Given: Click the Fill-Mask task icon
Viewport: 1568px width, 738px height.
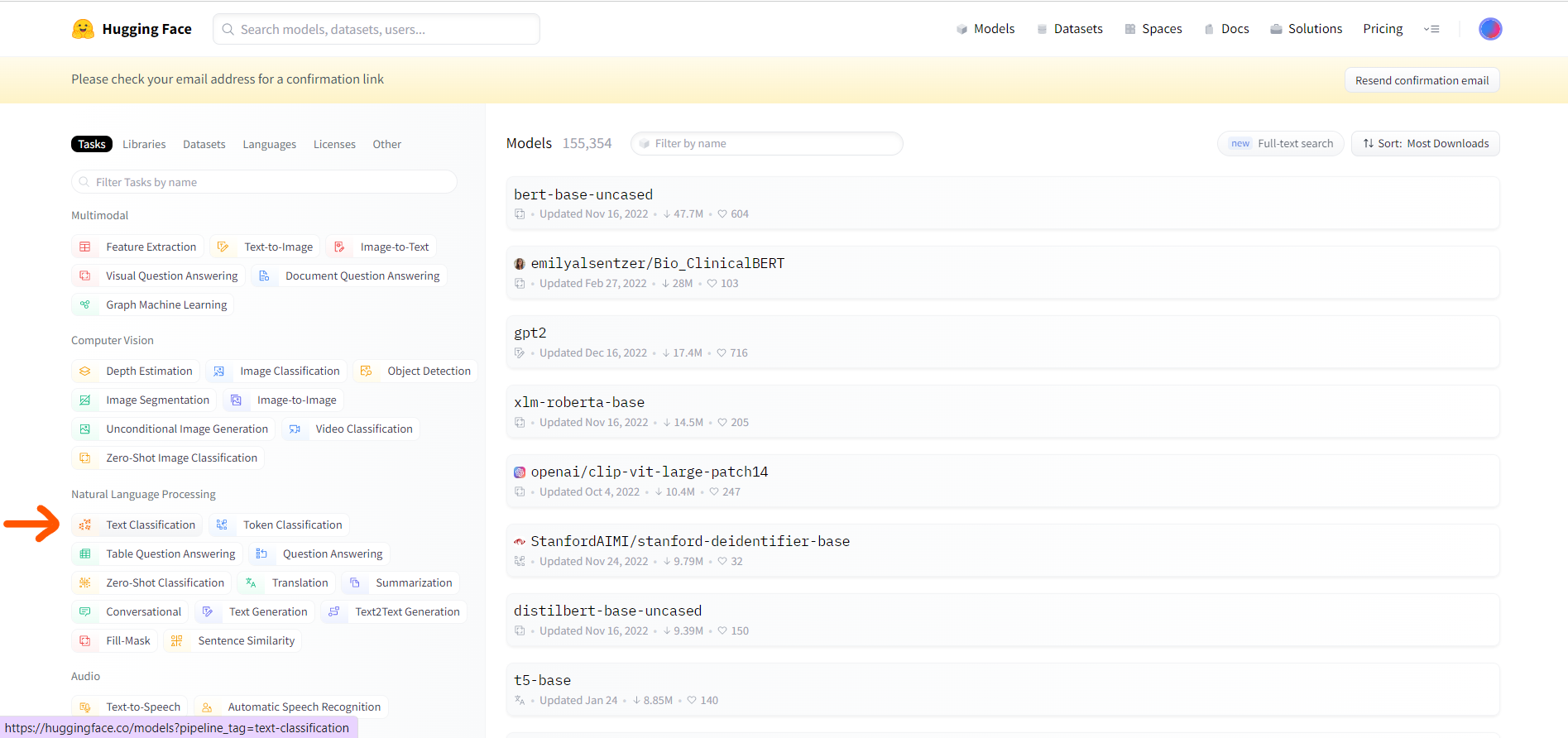Looking at the screenshot, I should click(x=85, y=640).
